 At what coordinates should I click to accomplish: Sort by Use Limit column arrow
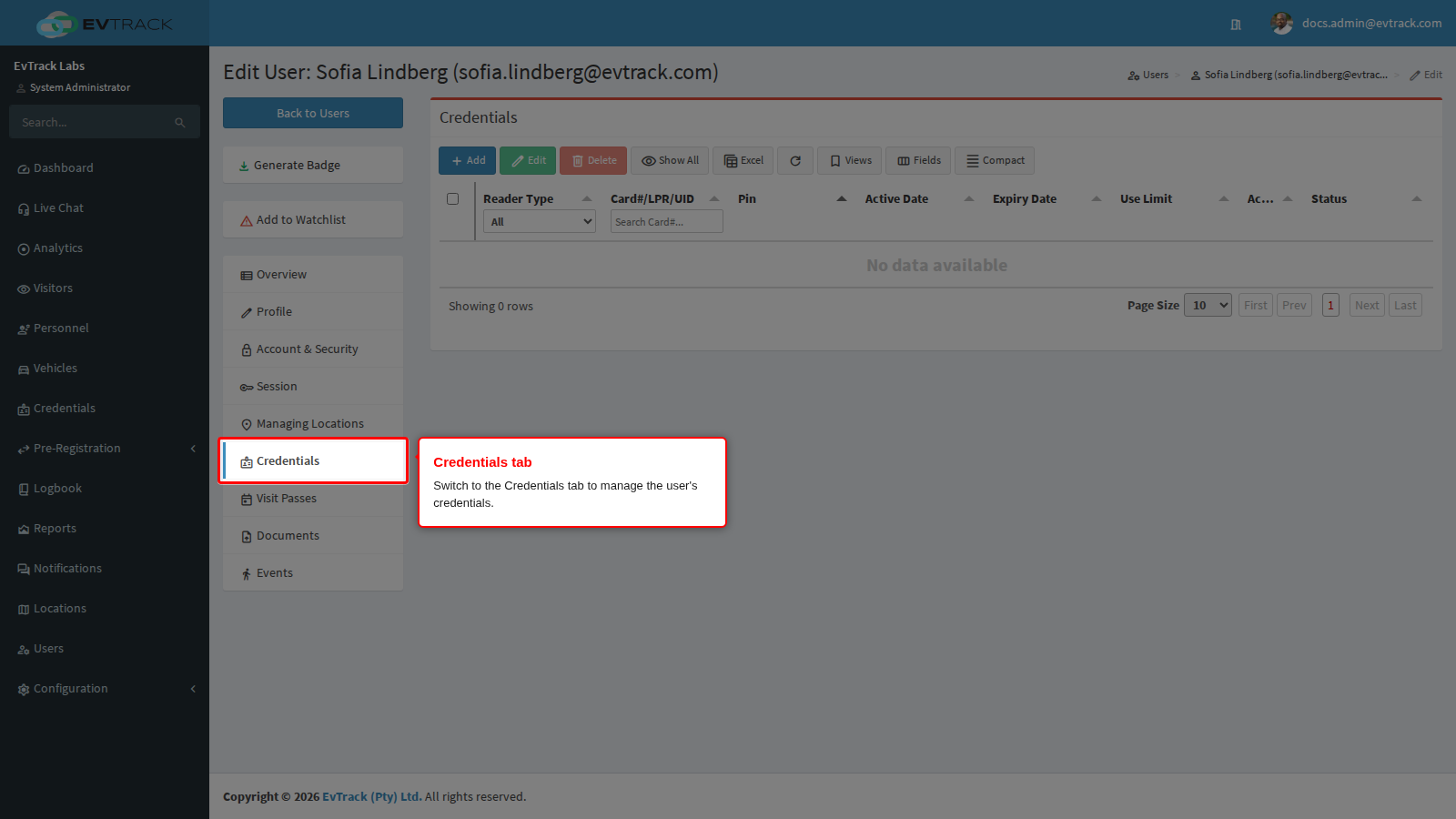pos(1224,198)
